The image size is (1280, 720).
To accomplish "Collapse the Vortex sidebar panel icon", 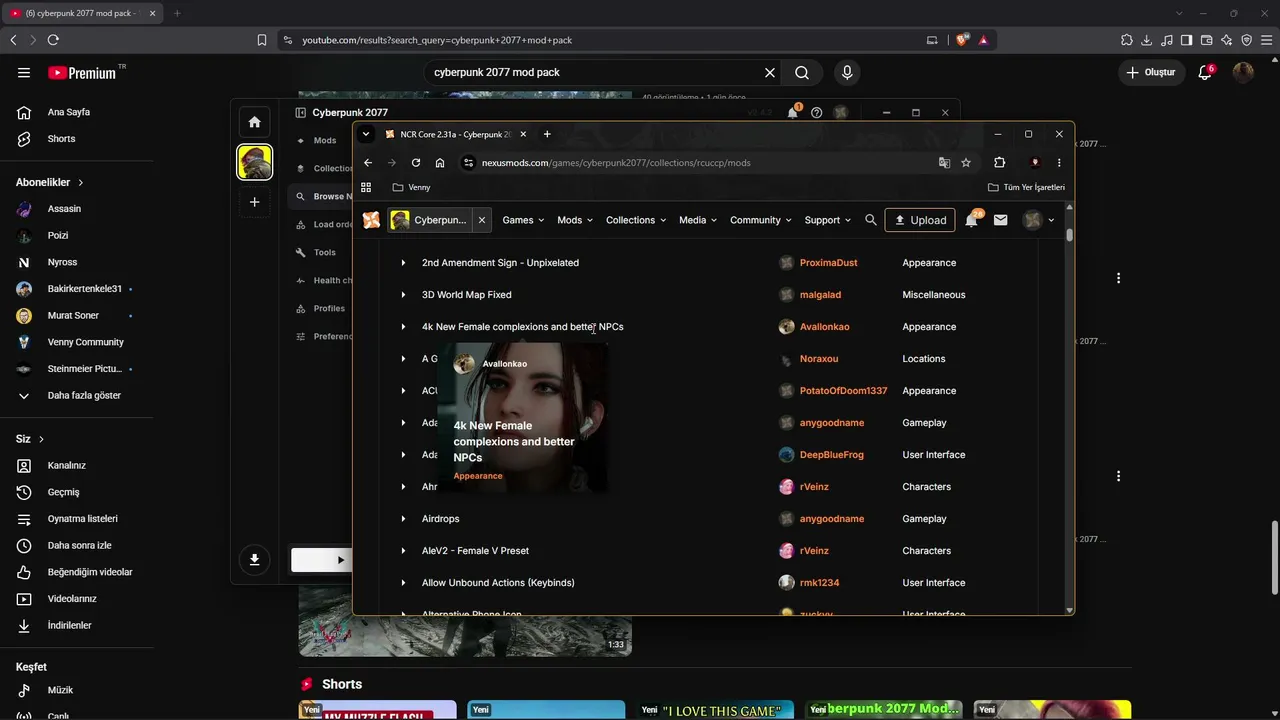I will 300,113.
